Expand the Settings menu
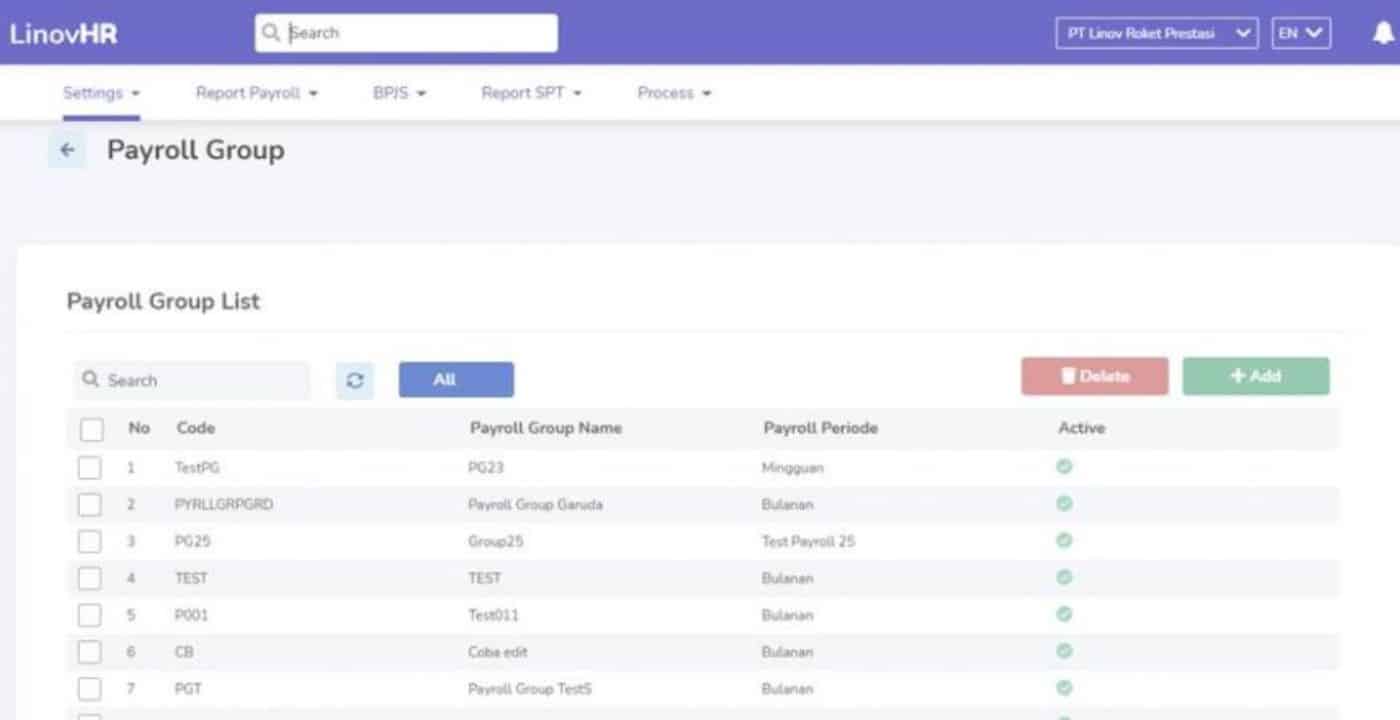Image resolution: width=1400 pixels, height=720 pixels. 101,93
